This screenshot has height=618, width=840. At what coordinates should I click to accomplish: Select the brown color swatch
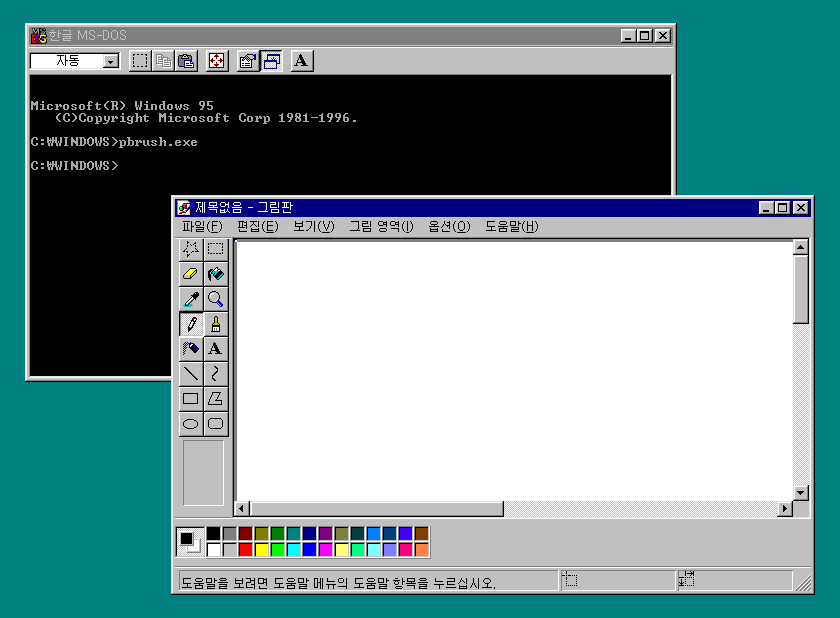(x=422, y=533)
